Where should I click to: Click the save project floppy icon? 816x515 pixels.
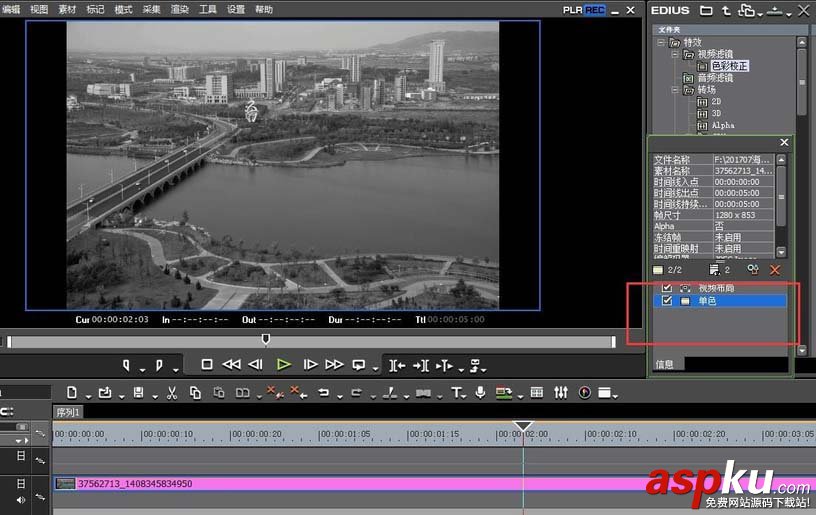(x=138, y=392)
